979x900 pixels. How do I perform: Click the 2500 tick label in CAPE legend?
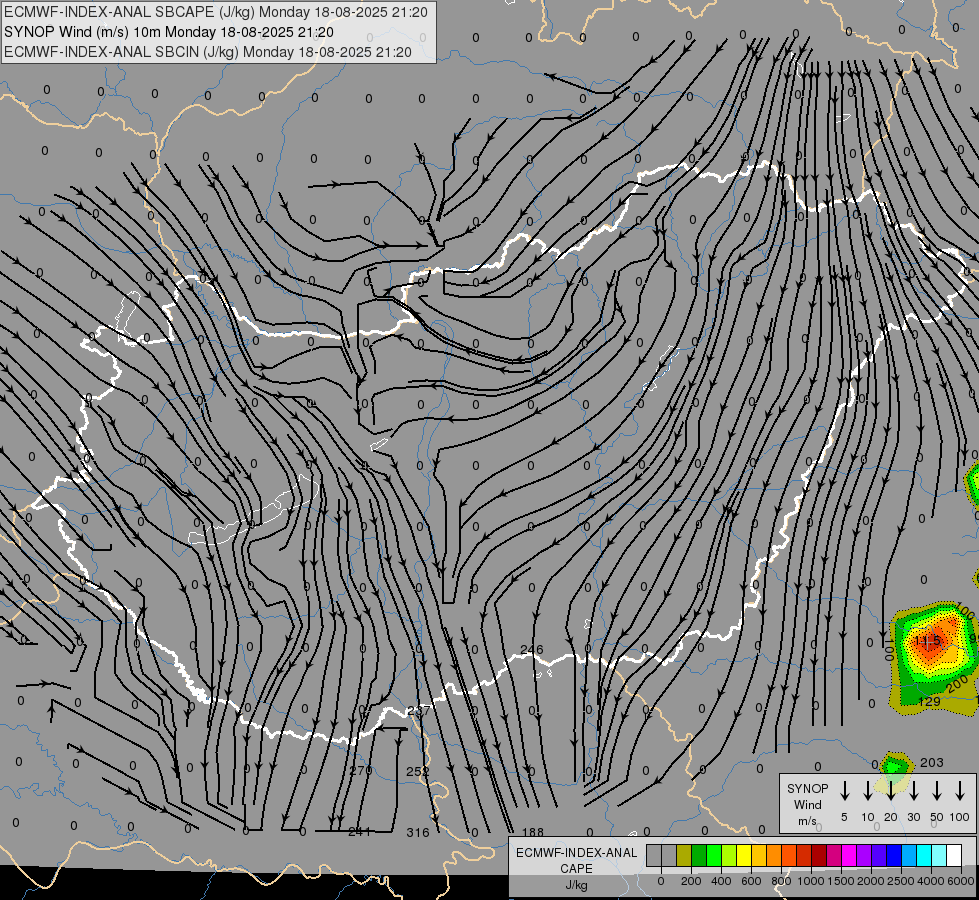(x=901, y=881)
